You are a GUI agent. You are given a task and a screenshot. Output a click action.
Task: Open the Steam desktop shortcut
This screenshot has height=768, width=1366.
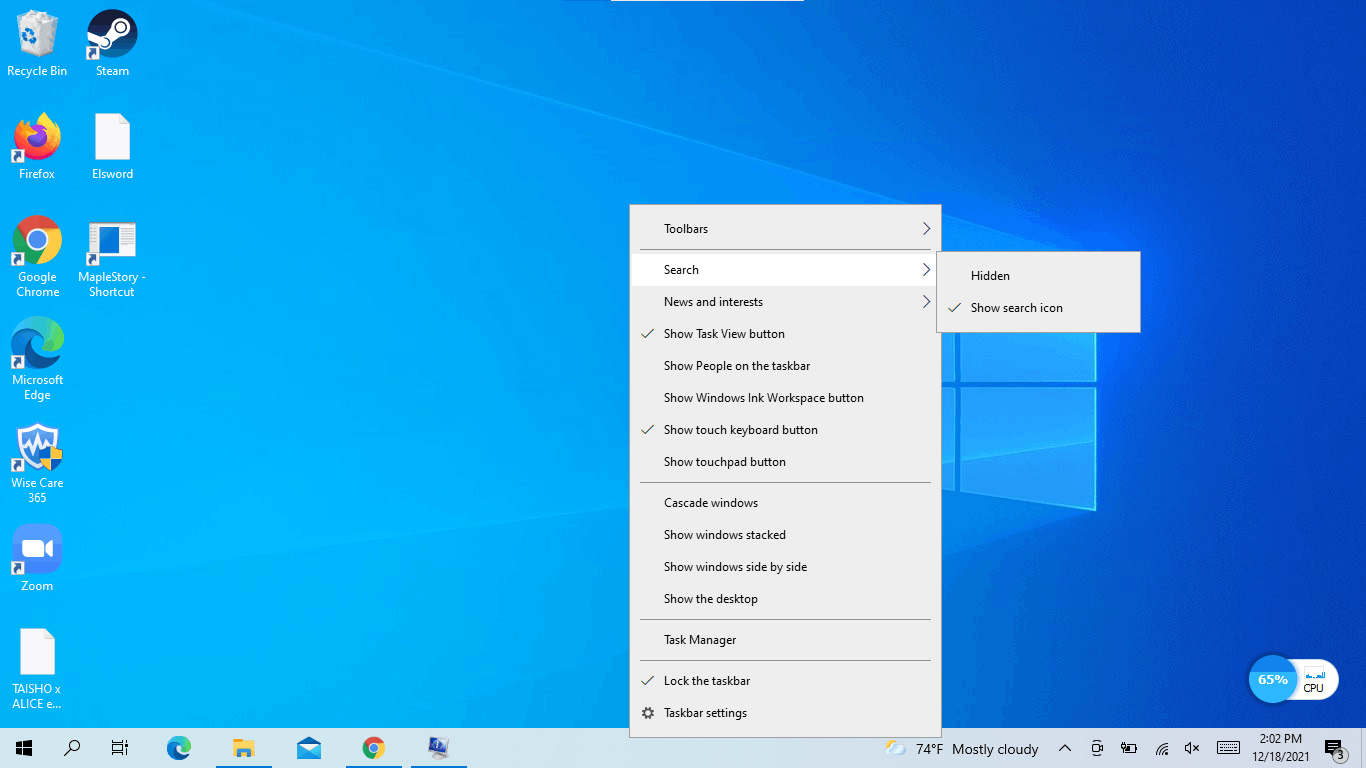112,42
